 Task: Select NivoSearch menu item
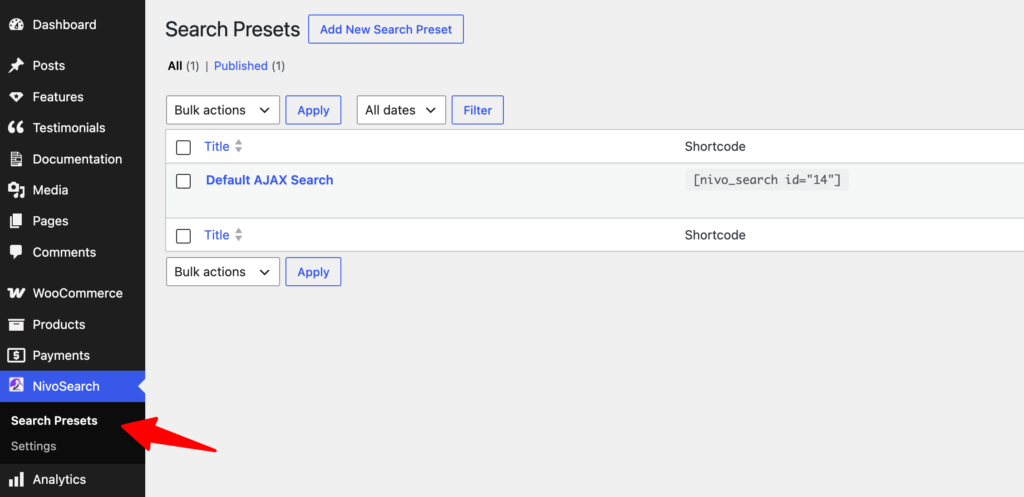click(72, 386)
